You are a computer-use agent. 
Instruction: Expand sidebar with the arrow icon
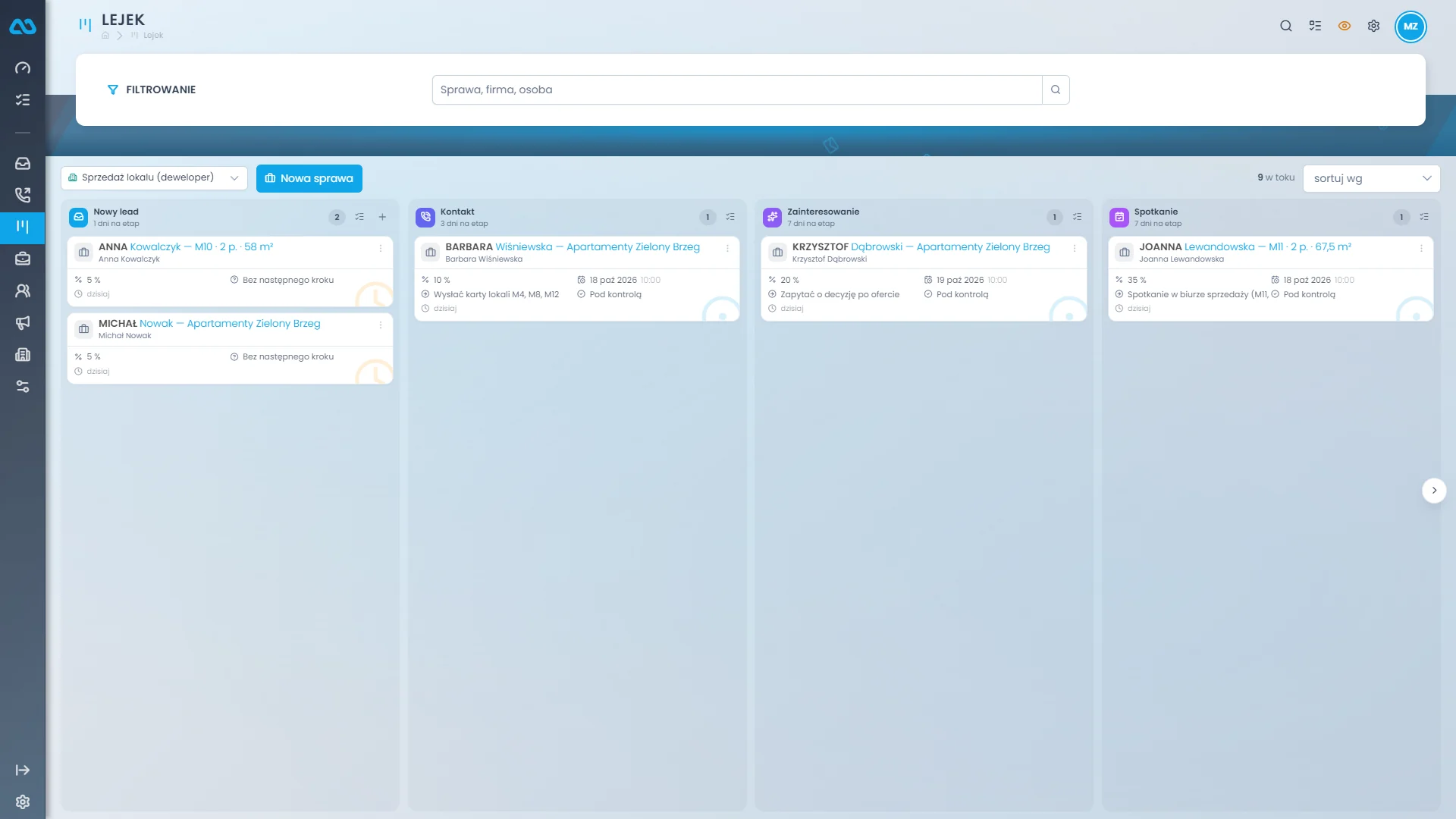pyautogui.click(x=23, y=770)
